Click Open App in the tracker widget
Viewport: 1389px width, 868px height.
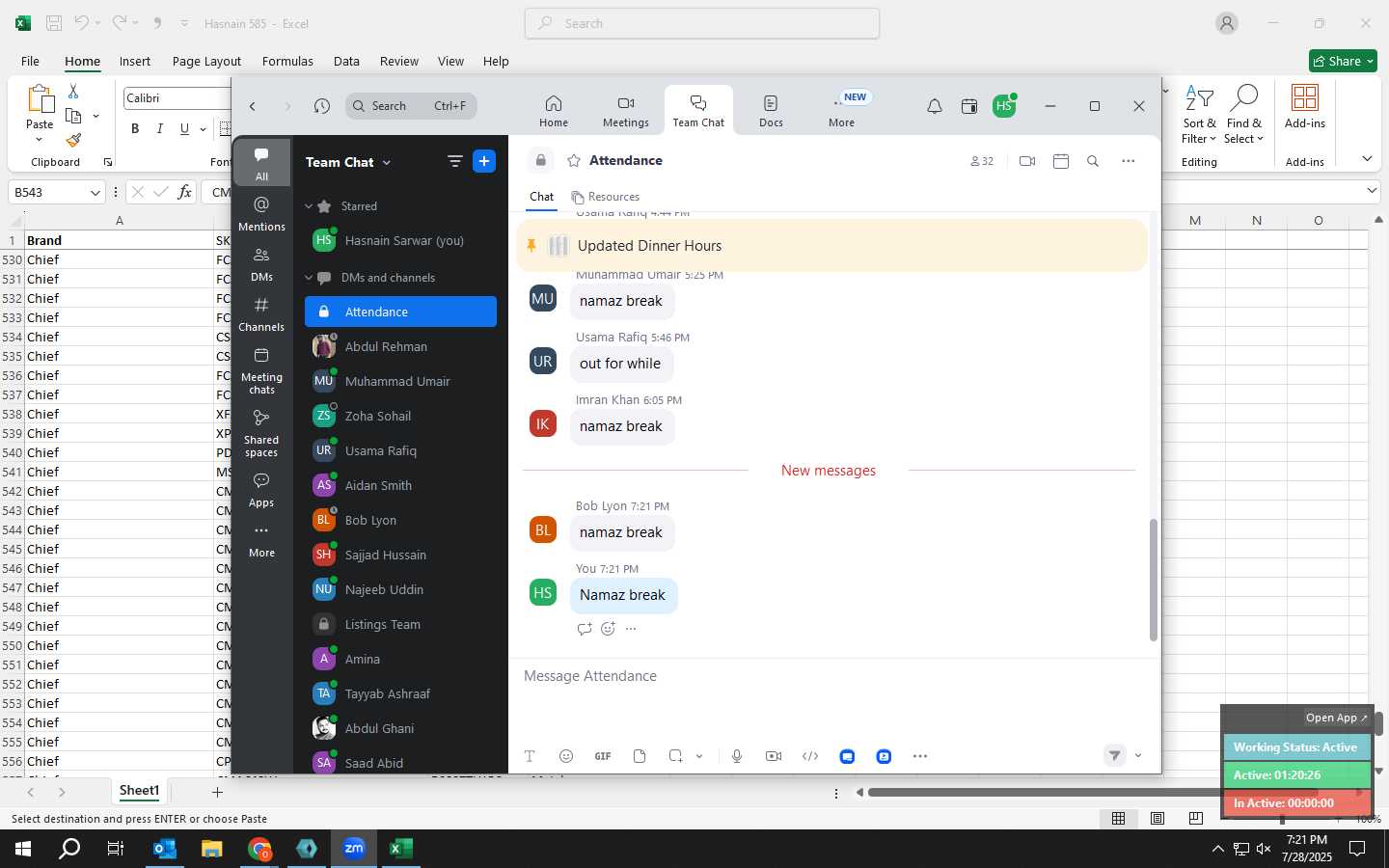pos(1337,718)
